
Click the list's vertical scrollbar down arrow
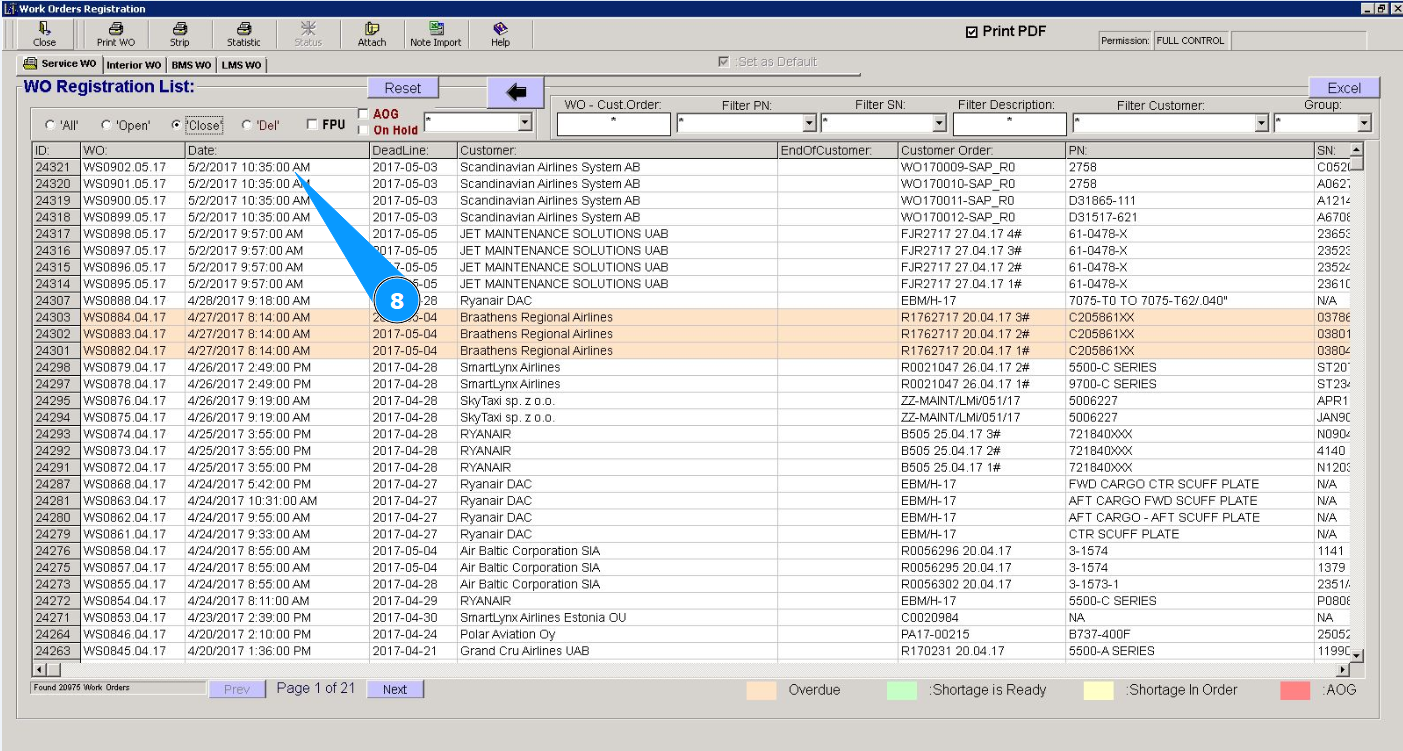coord(1357,654)
